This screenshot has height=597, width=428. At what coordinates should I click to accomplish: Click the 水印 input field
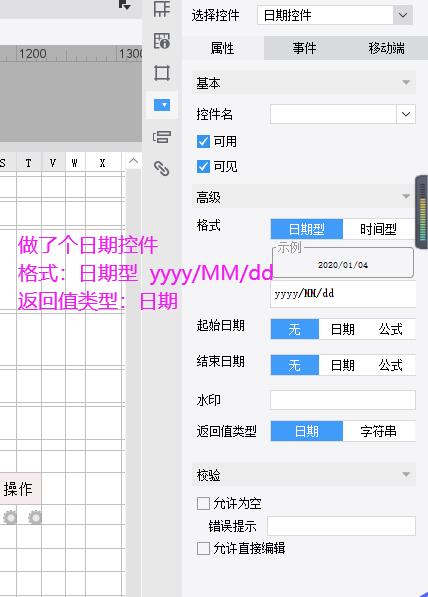[343, 400]
